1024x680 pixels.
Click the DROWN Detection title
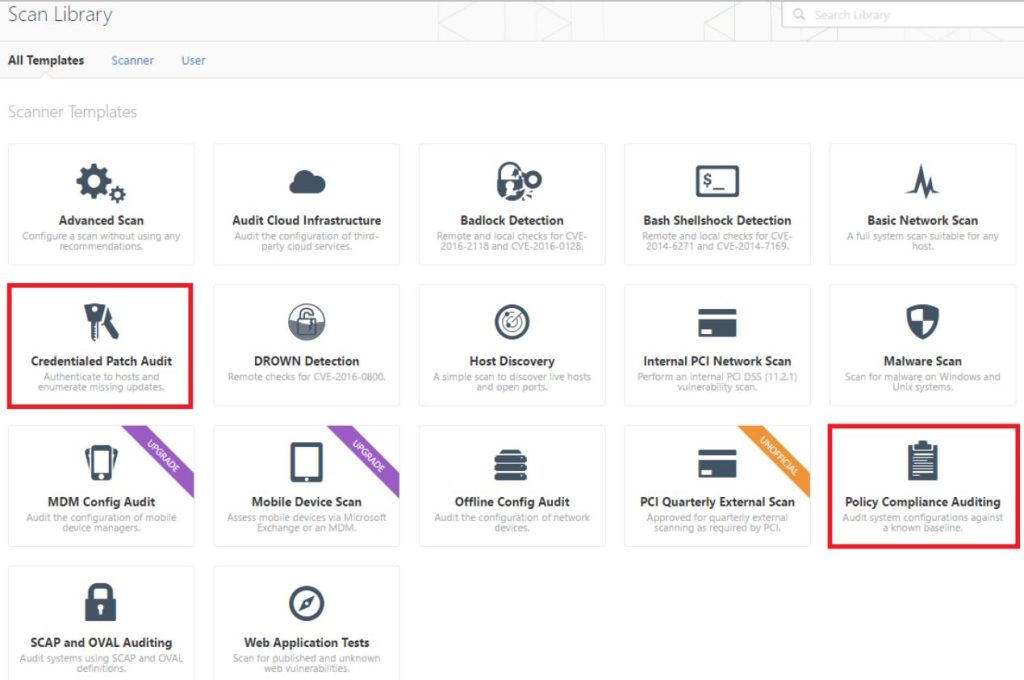[307, 361]
